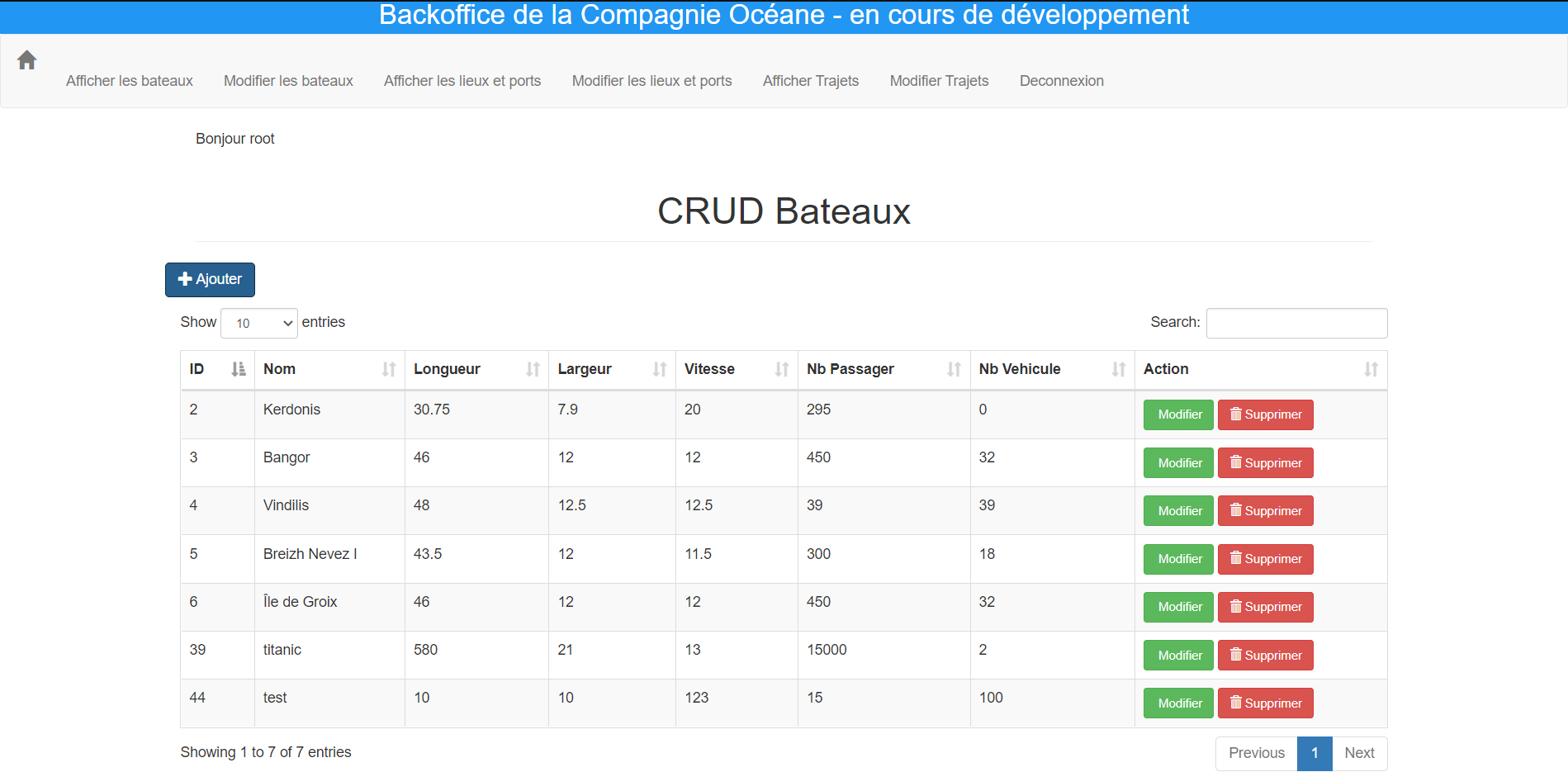
Task: Go to Next pagination page
Action: click(1359, 753)
